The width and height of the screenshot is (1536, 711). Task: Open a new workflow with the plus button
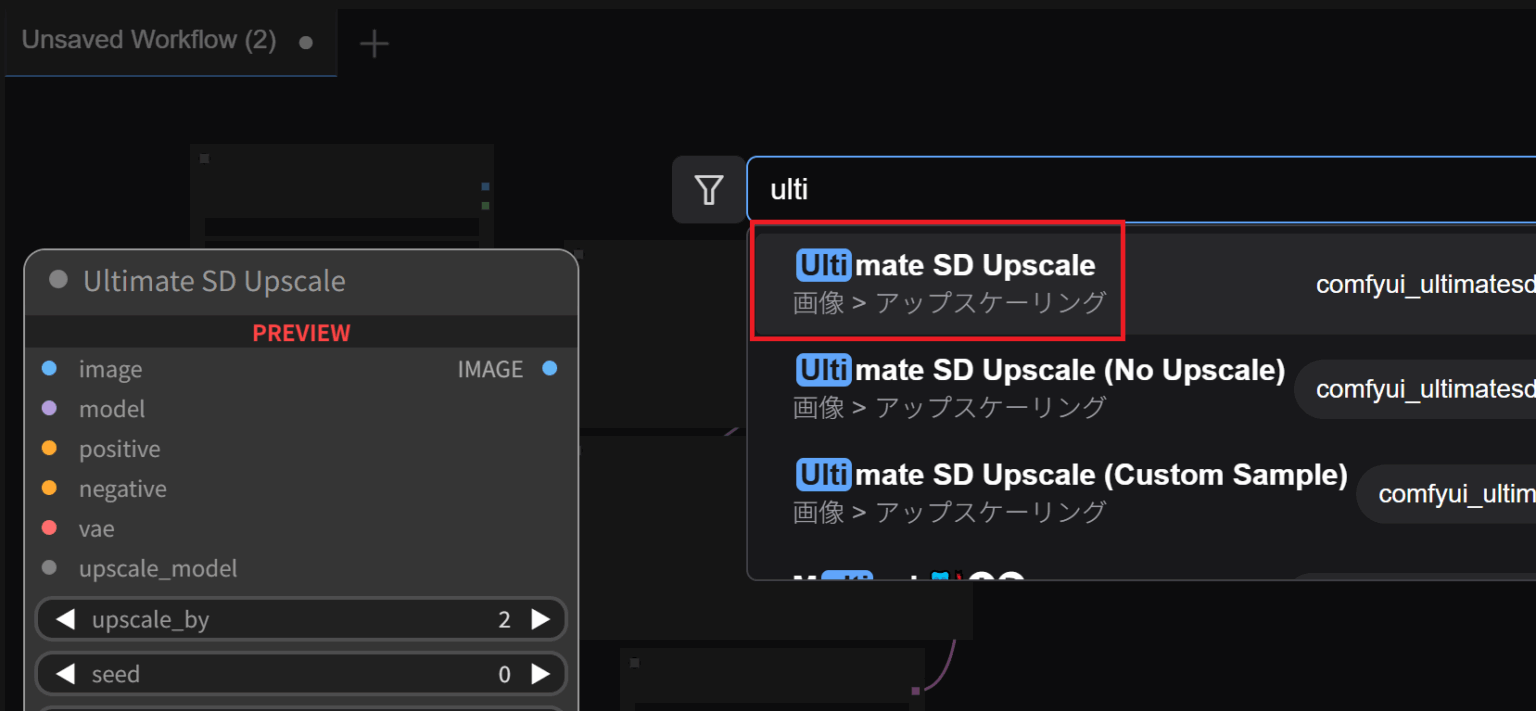(374, 43)
